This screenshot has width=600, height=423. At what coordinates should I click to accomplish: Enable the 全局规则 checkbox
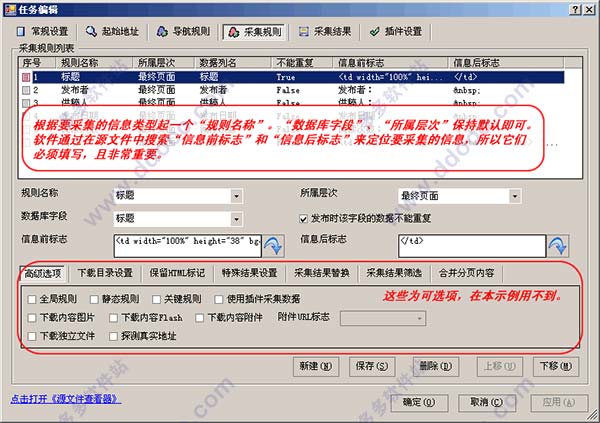pos(32,299)
